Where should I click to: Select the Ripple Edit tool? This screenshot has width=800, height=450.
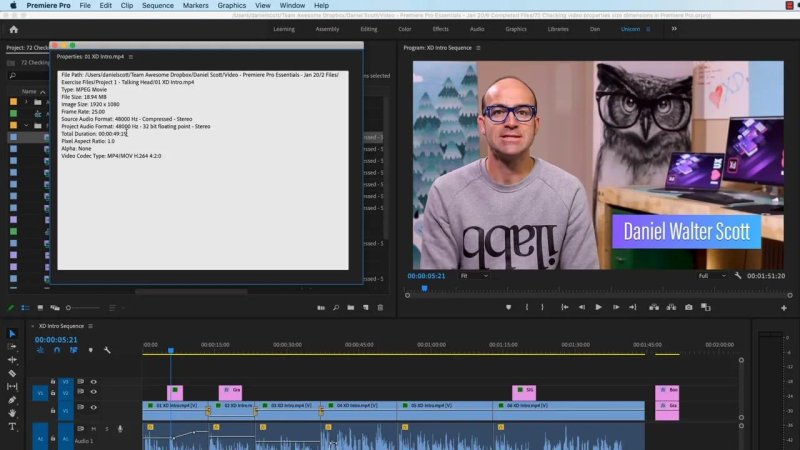click(12, 360)
